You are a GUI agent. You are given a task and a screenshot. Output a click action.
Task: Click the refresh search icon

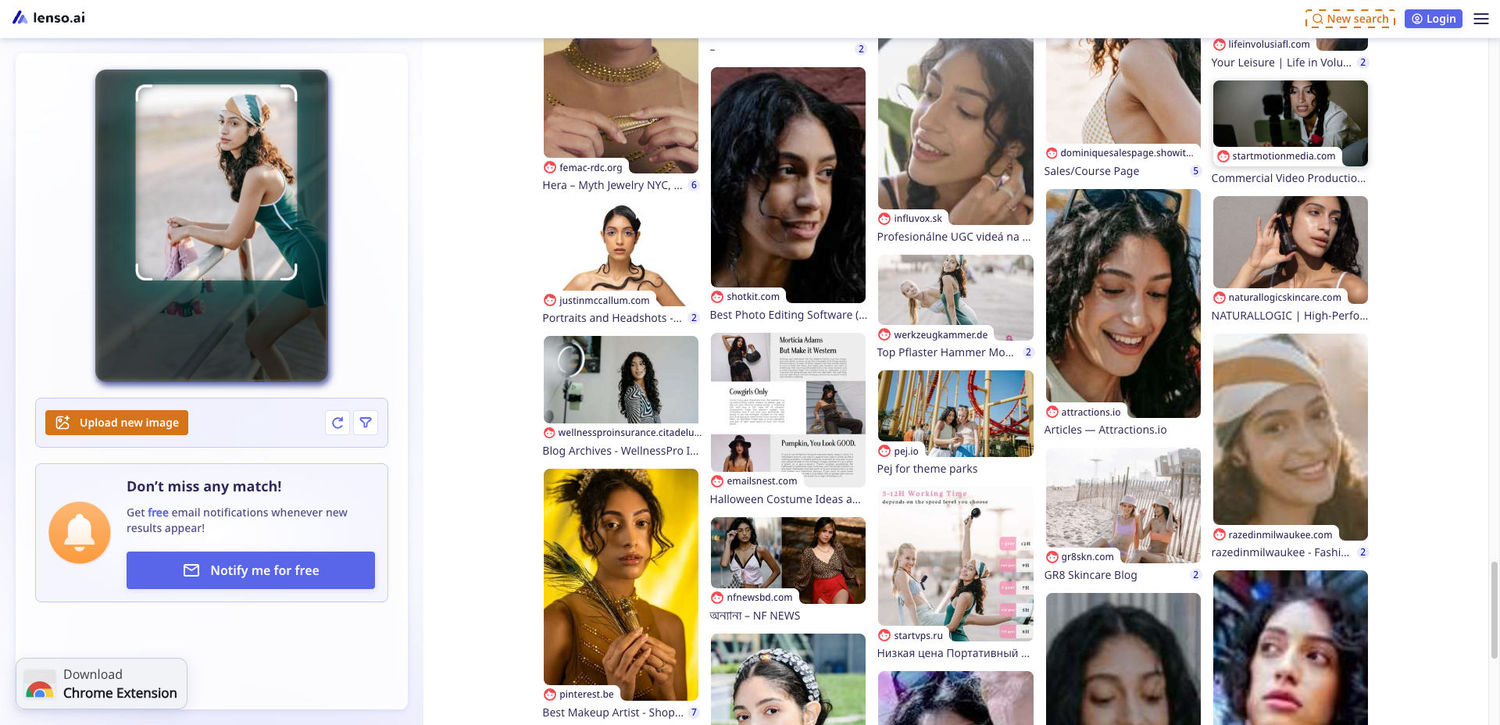coord(337,423)
